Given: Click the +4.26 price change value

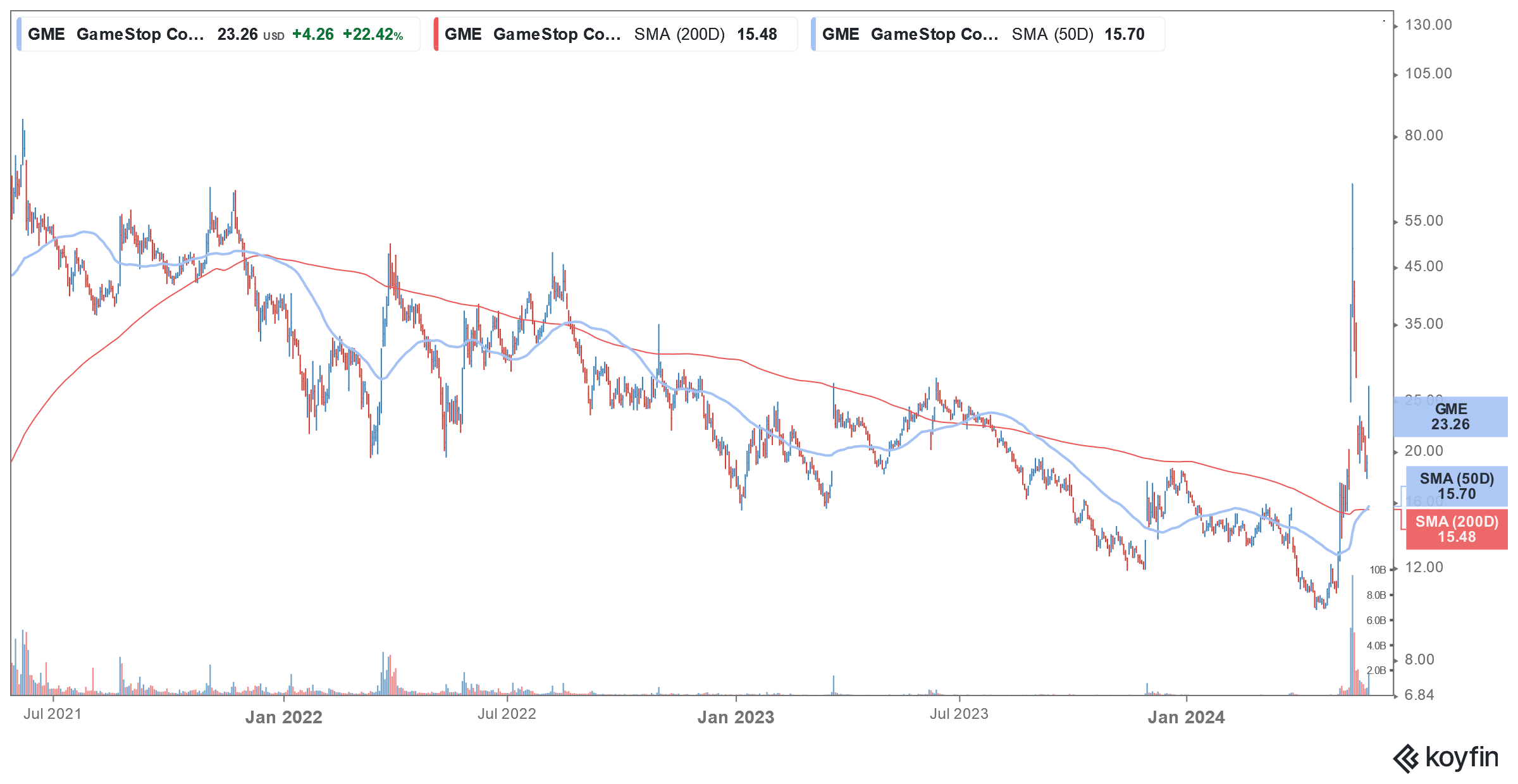Looking at the screenshot, I should 312,34.
